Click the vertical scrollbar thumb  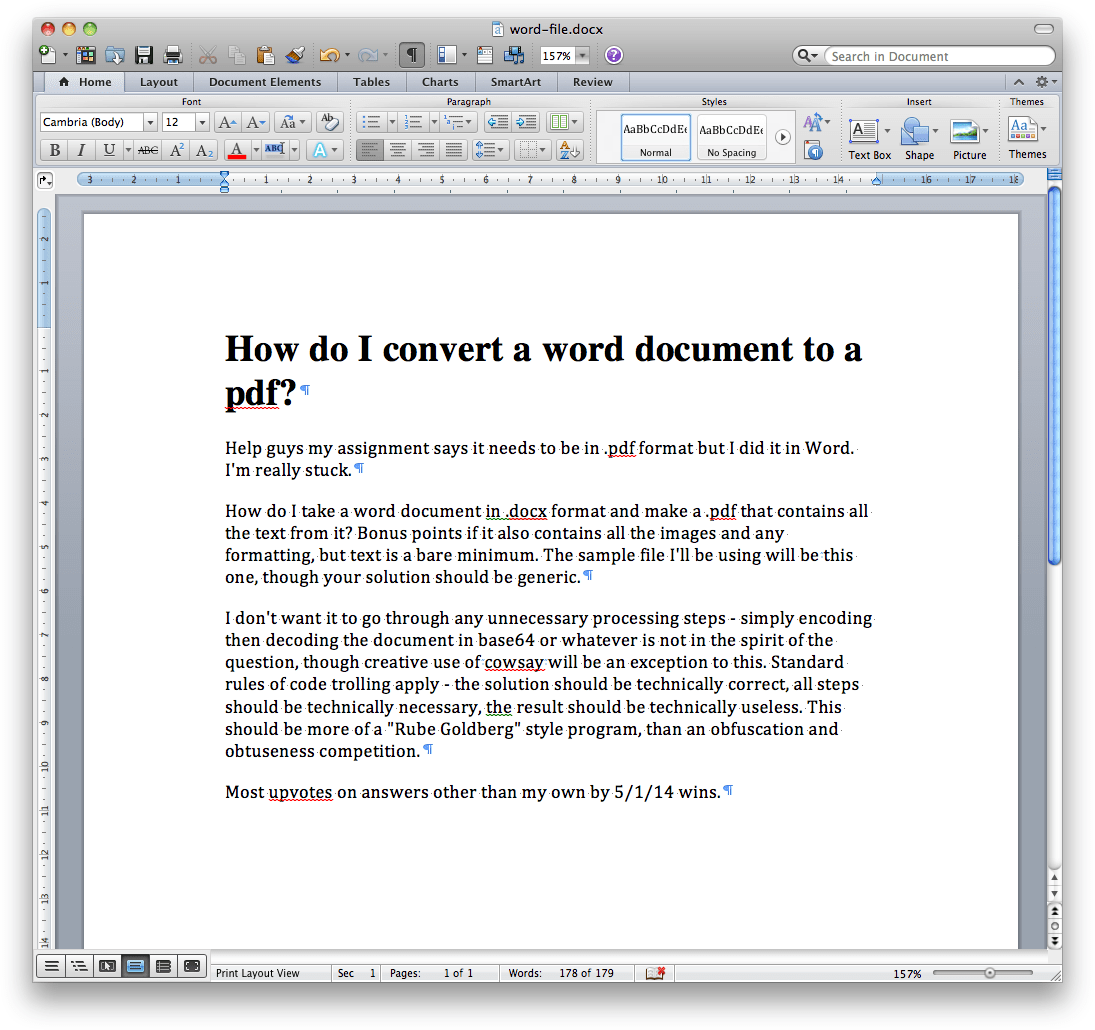click(1054, 374)
